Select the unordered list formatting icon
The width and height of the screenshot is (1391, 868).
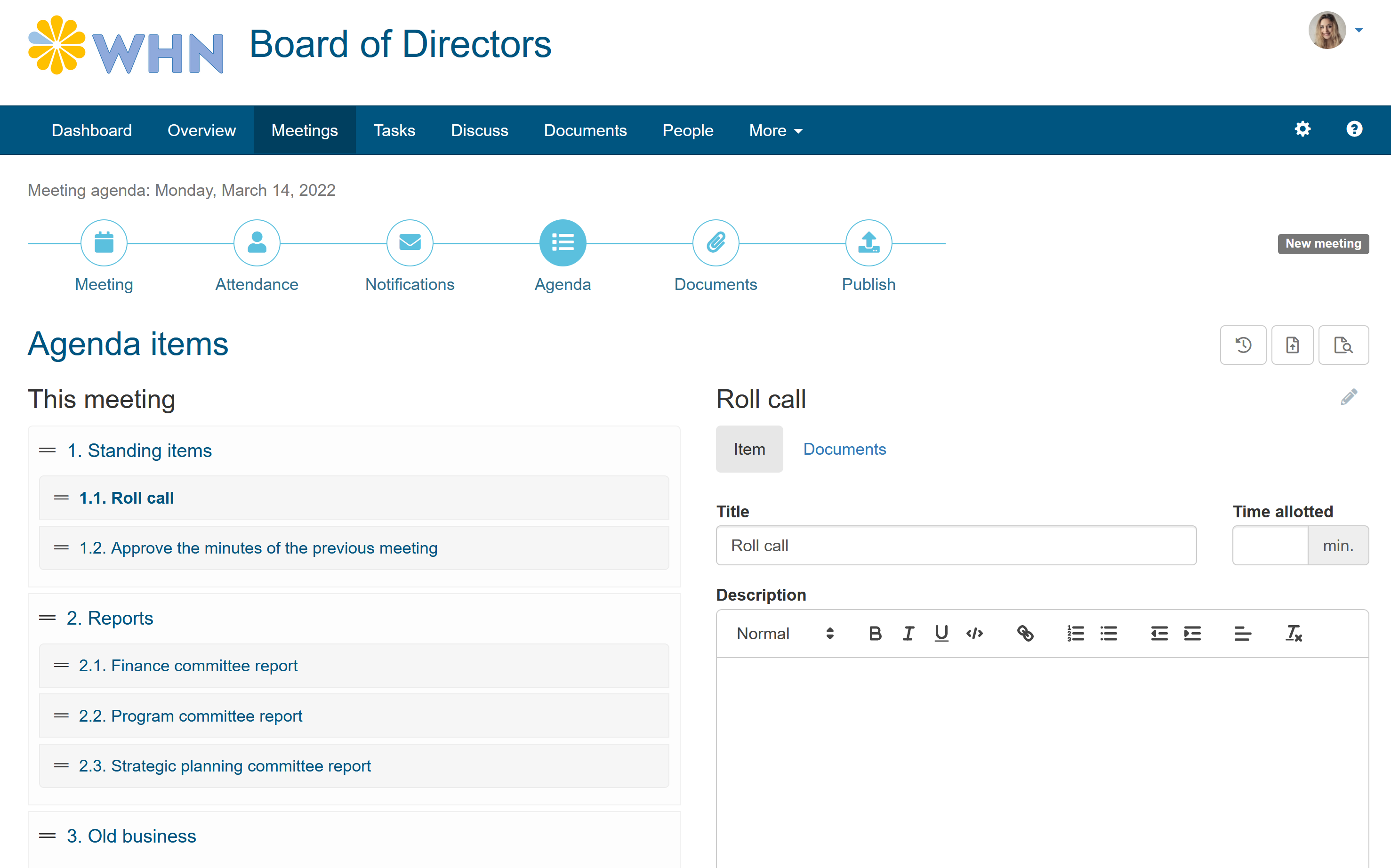pos(1108,633)
